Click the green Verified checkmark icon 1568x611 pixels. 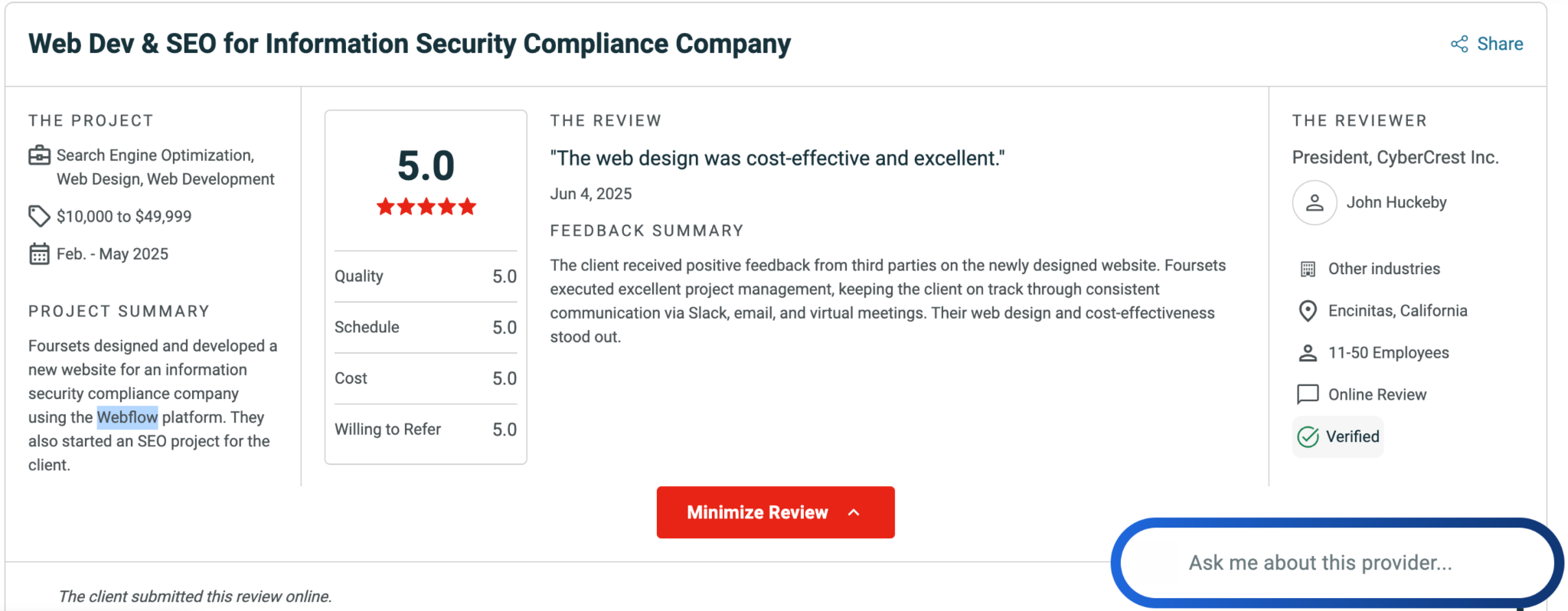[x=1308, y=436]
